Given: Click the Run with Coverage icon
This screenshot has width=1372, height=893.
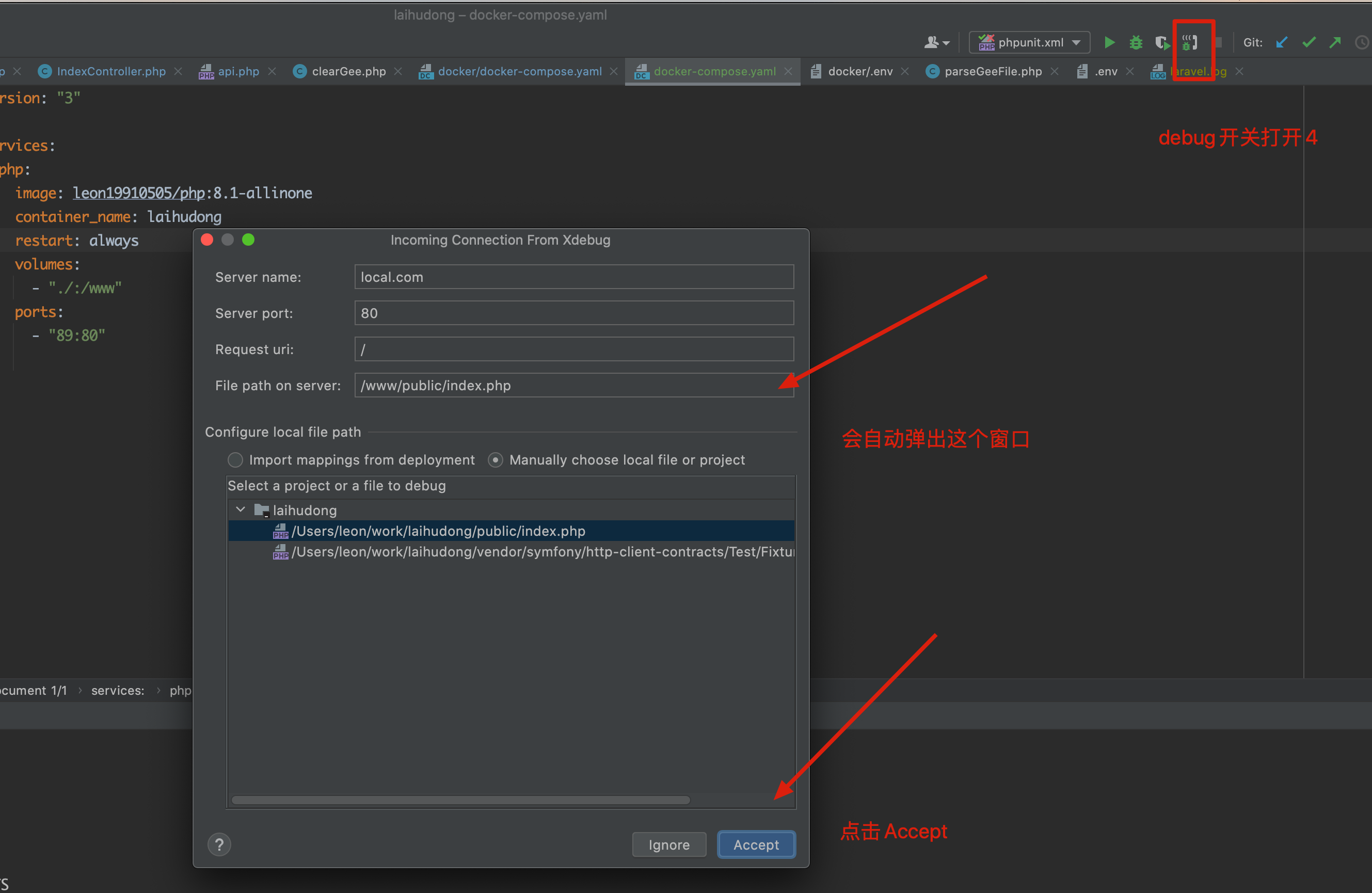Looking at the screenshot, I should (1162, 42).
